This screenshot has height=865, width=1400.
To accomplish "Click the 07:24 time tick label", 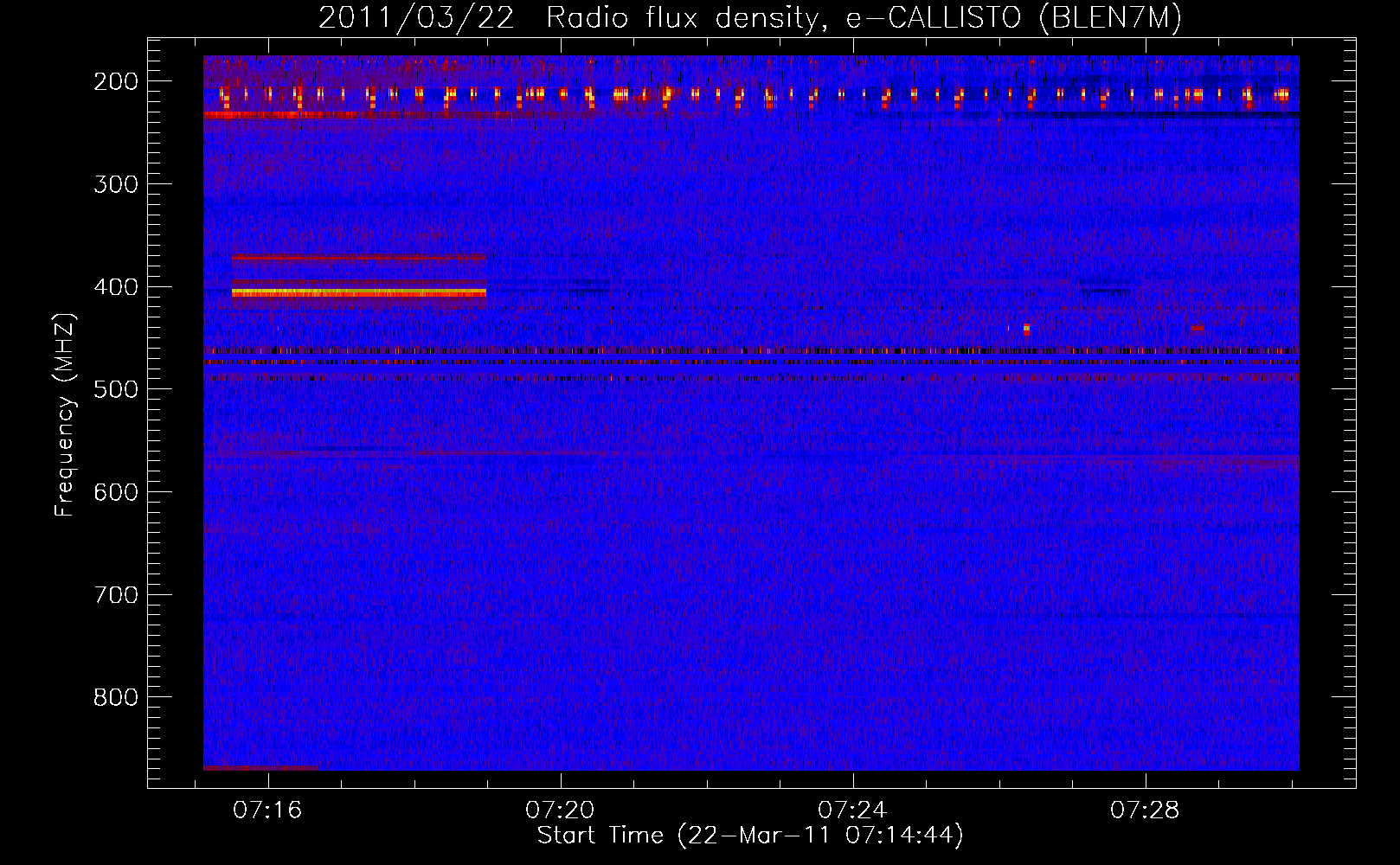I will [852, 810].
